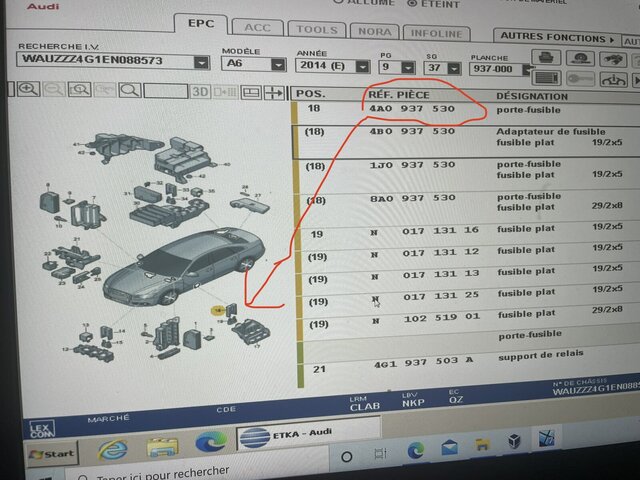The width and height of the screenshot is (640, 480).
Task: Click the Start button
Action: [52, 453]
